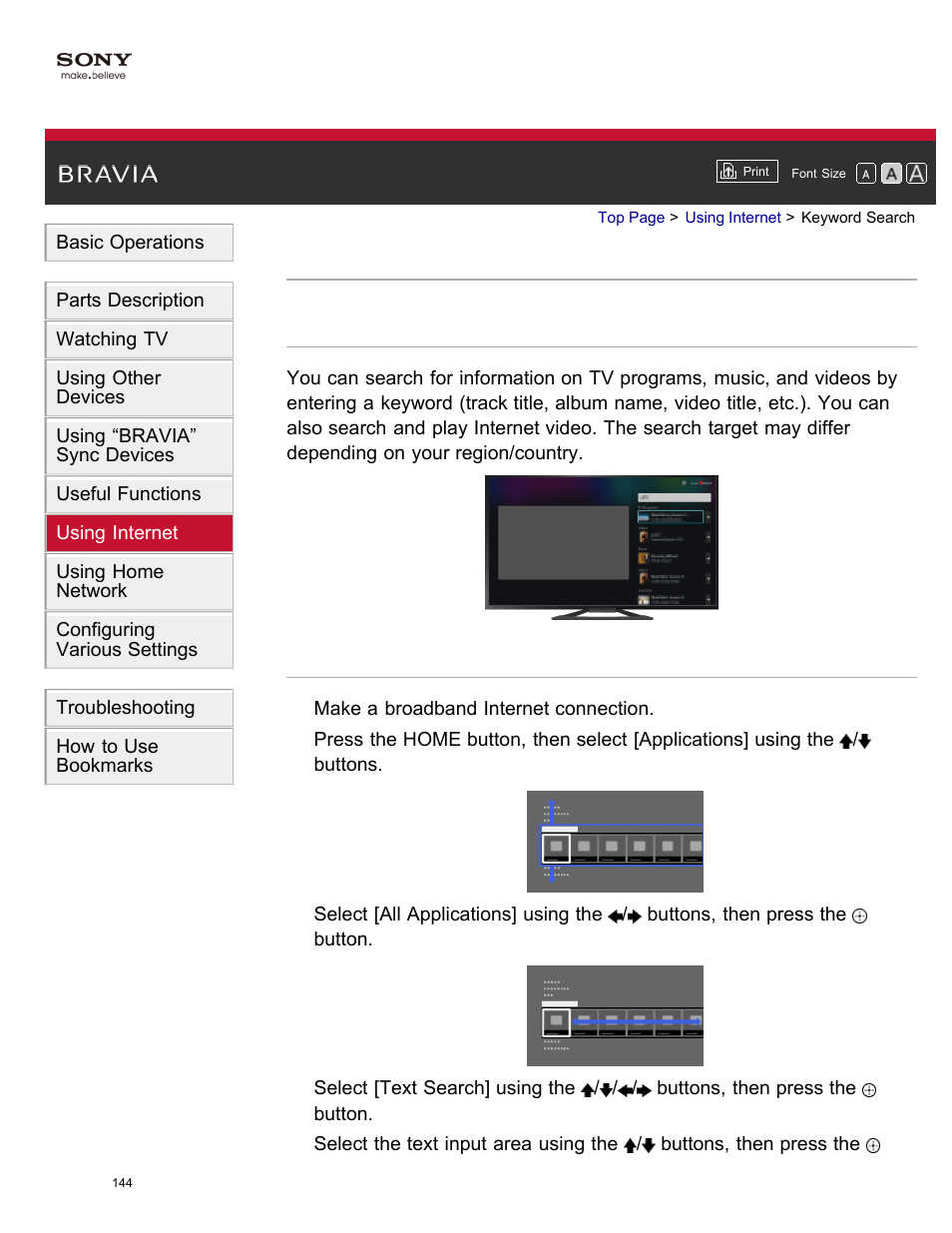Open the Troubleshooting section
The image size is (952, 1233).
tap(139, 708)
